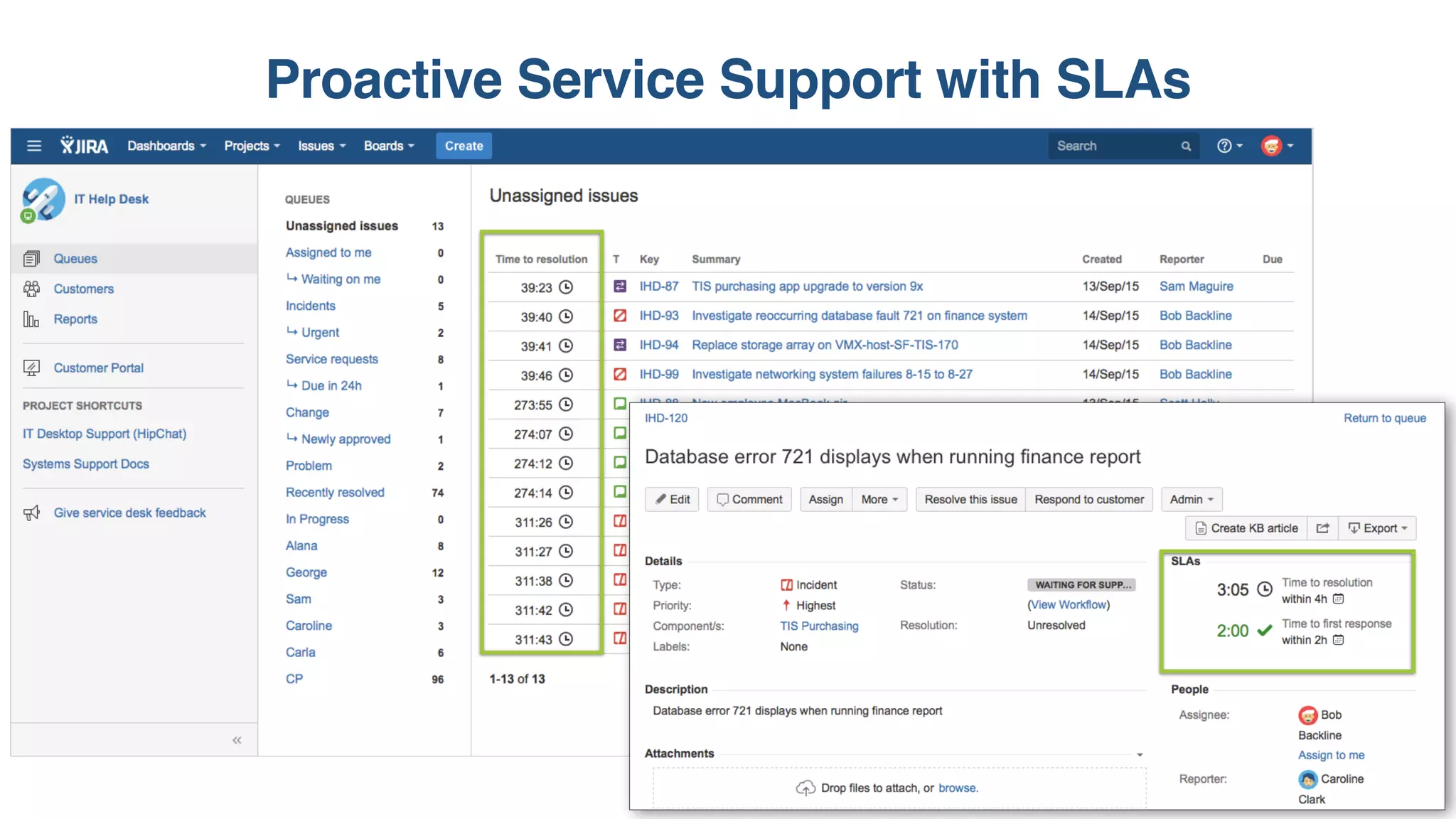Open Systems Support Docs shortcut
This screenshot has width=1456, height=819.
pyautogui.click(x=86, y=464)
